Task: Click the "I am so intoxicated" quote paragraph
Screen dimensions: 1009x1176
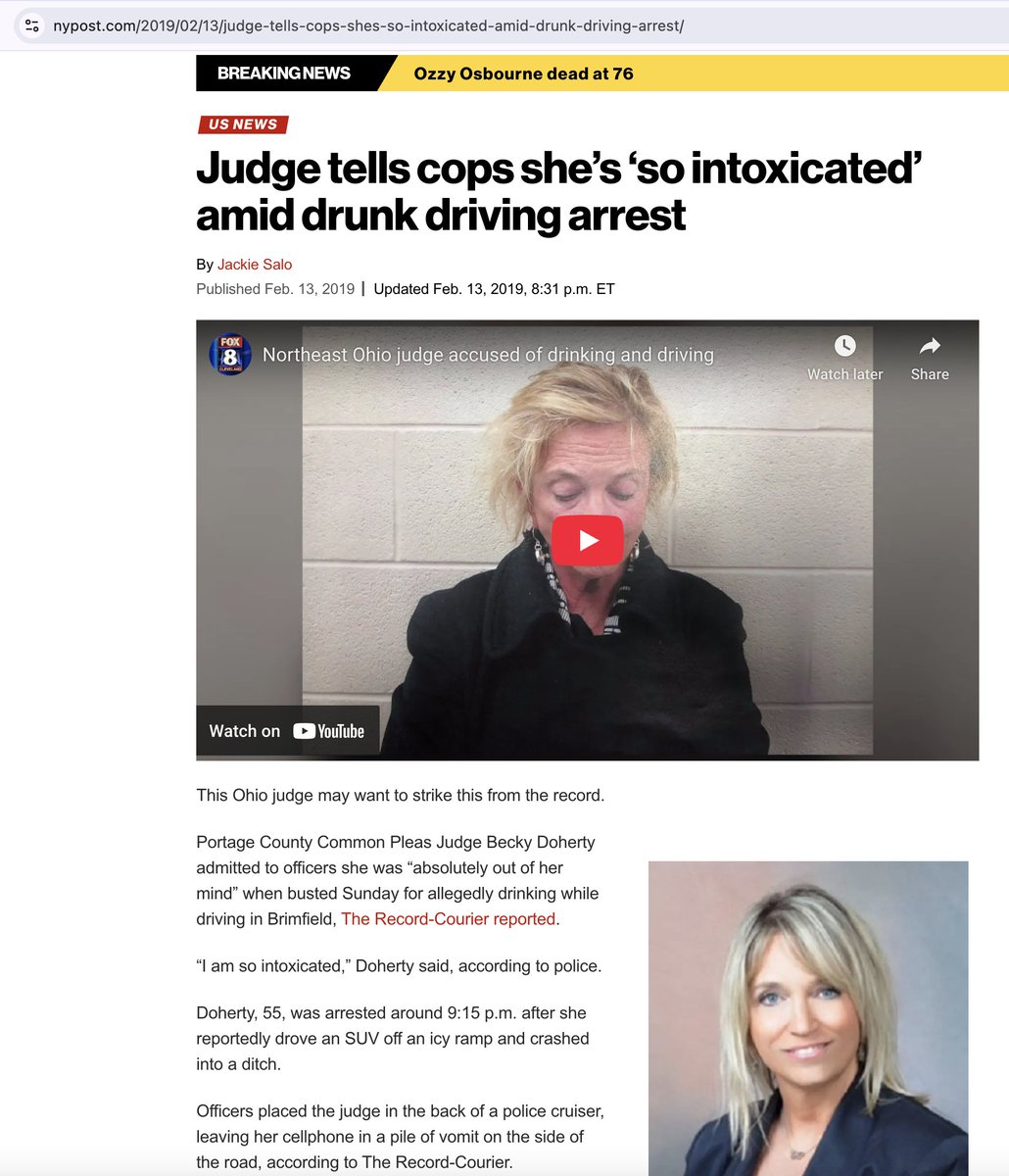Action: click(399, 966)
